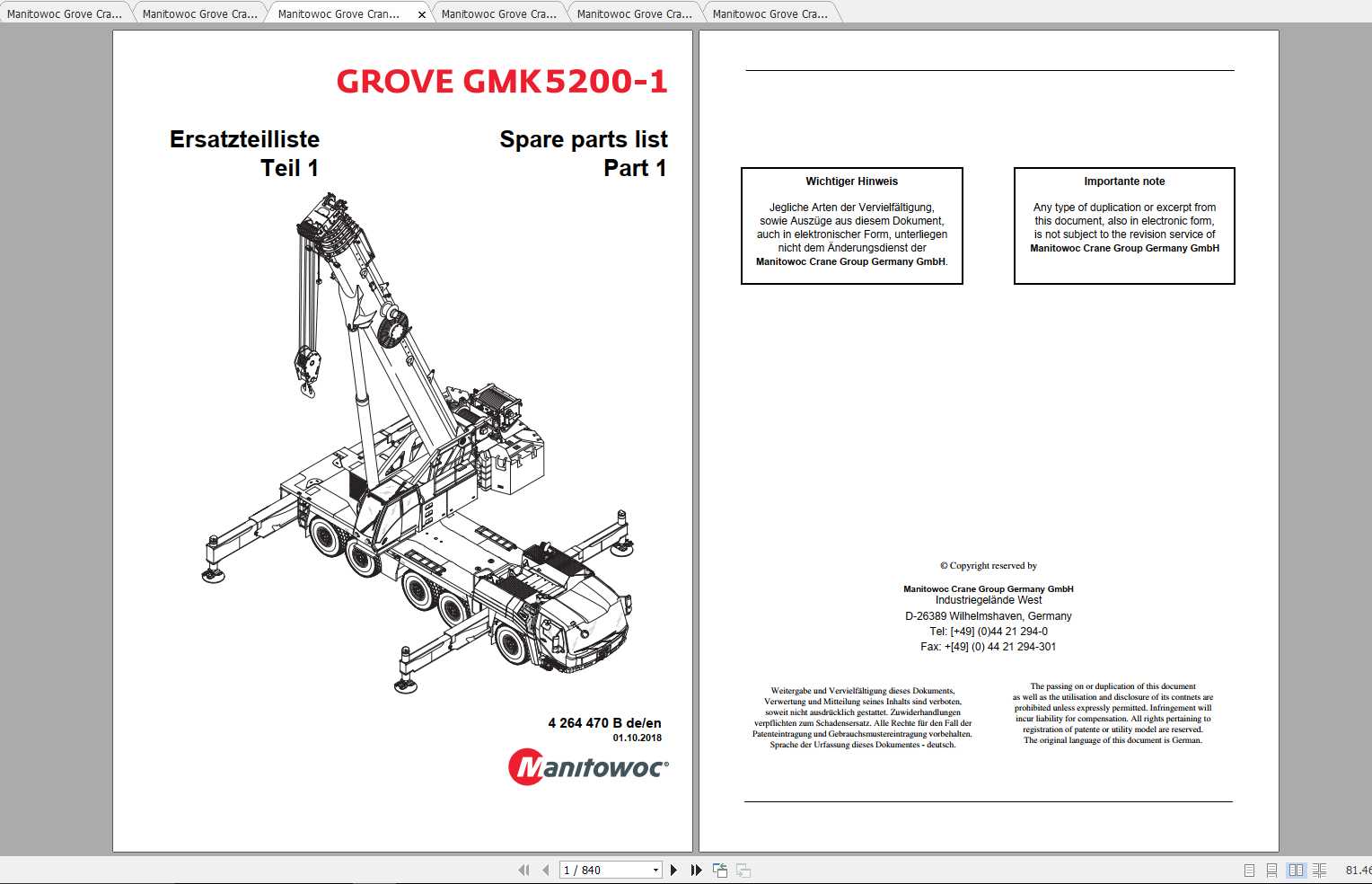Image resolution: width=1372 pixels, height=884 pixels.
Task: Switch to the fourth Manitowoc Grove tab
Action: [499, 13]
